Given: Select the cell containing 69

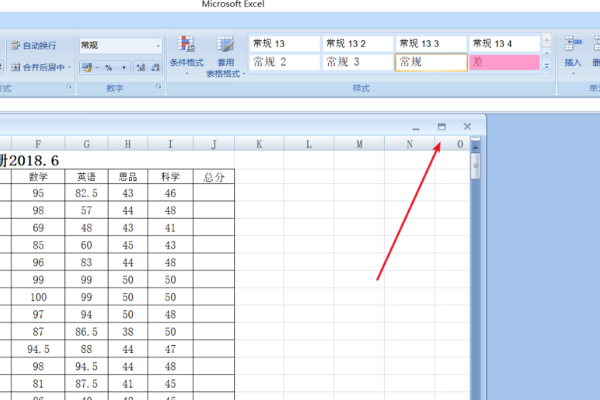Looking at the screenshot, I should tap(38, 228).
